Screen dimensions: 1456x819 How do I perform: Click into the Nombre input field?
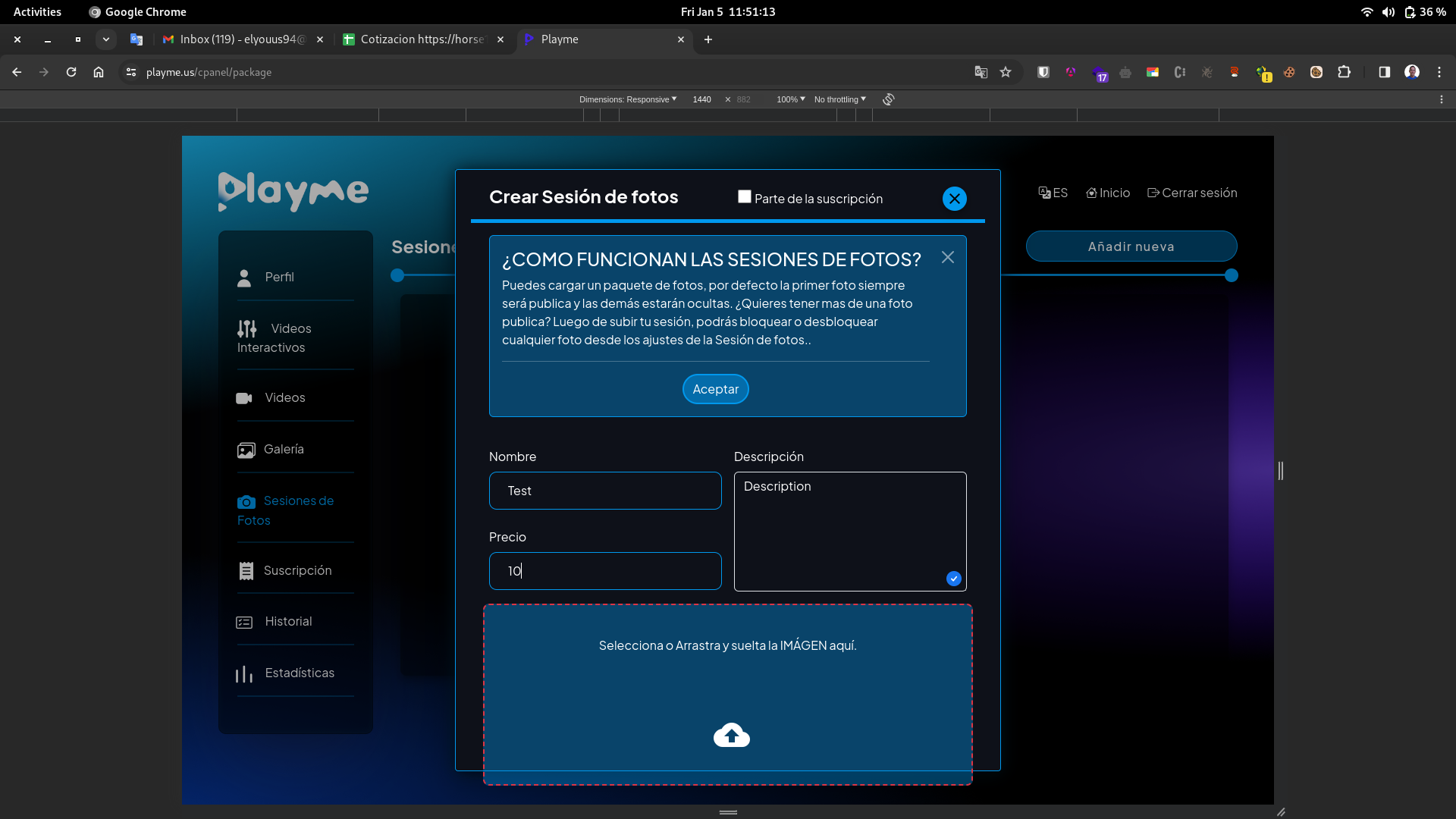[x=604, y=491]
